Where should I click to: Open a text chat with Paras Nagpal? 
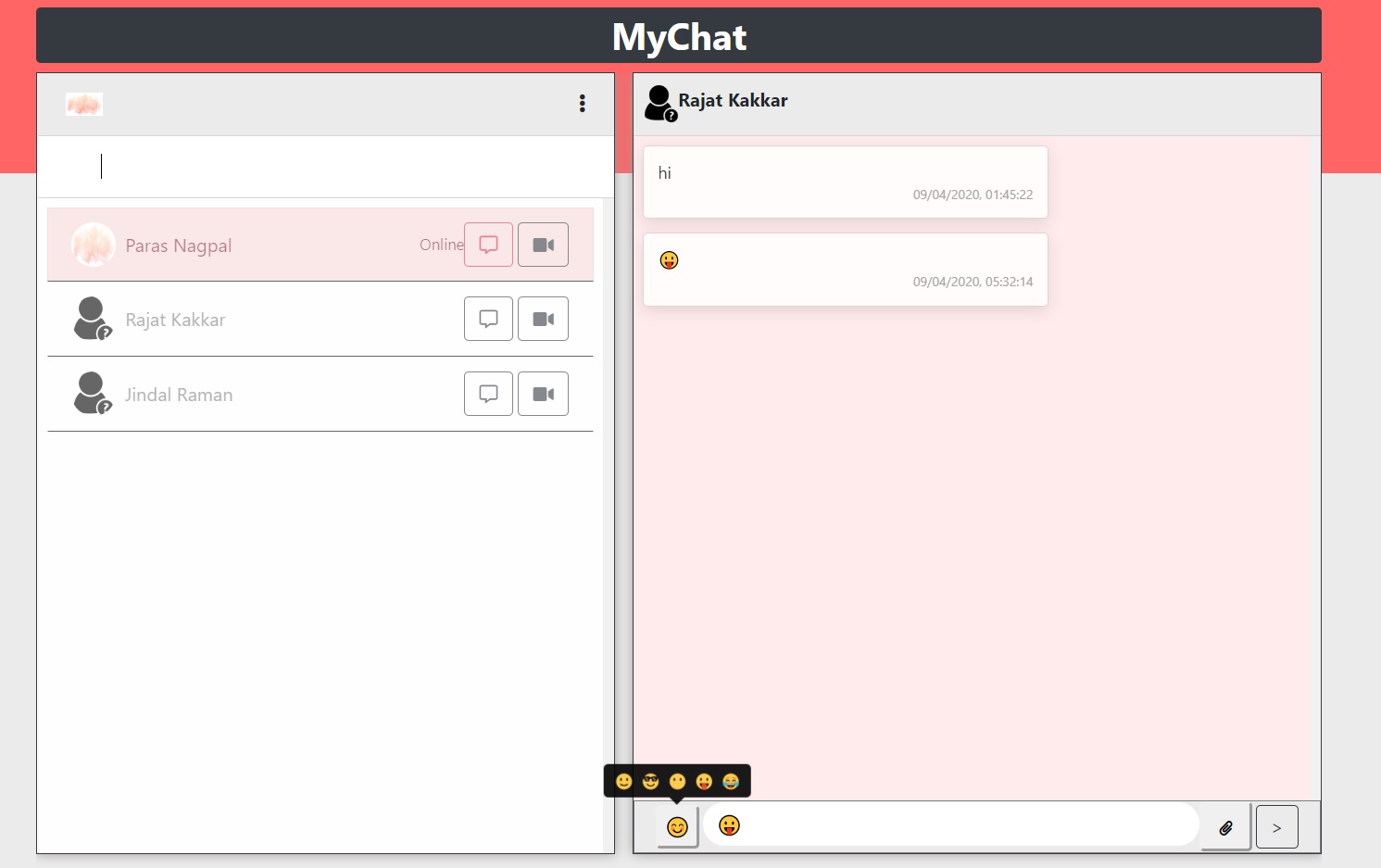tap(488, 245)
